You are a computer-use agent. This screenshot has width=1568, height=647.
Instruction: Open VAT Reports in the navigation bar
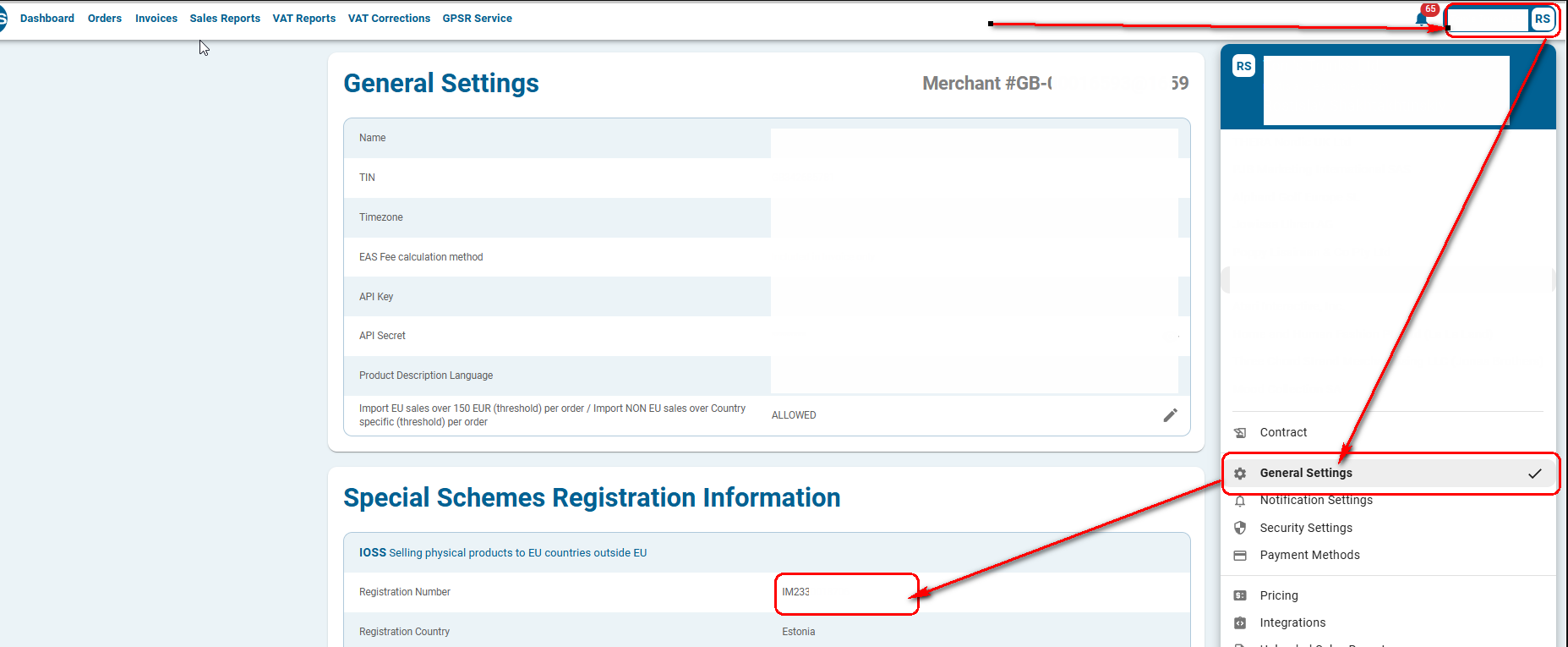304,19
